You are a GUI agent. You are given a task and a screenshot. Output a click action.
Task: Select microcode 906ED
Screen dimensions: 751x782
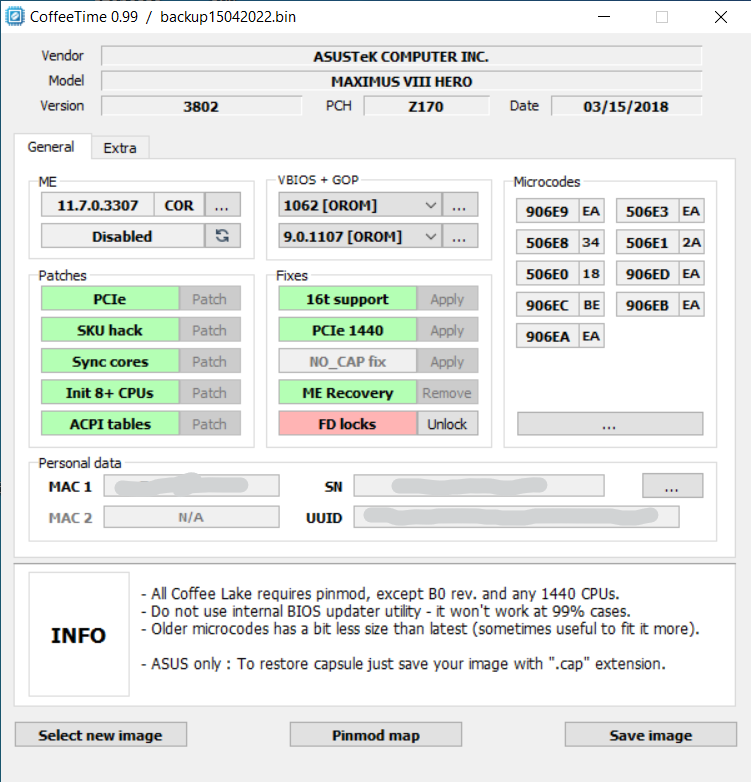[x=647, y=273]
